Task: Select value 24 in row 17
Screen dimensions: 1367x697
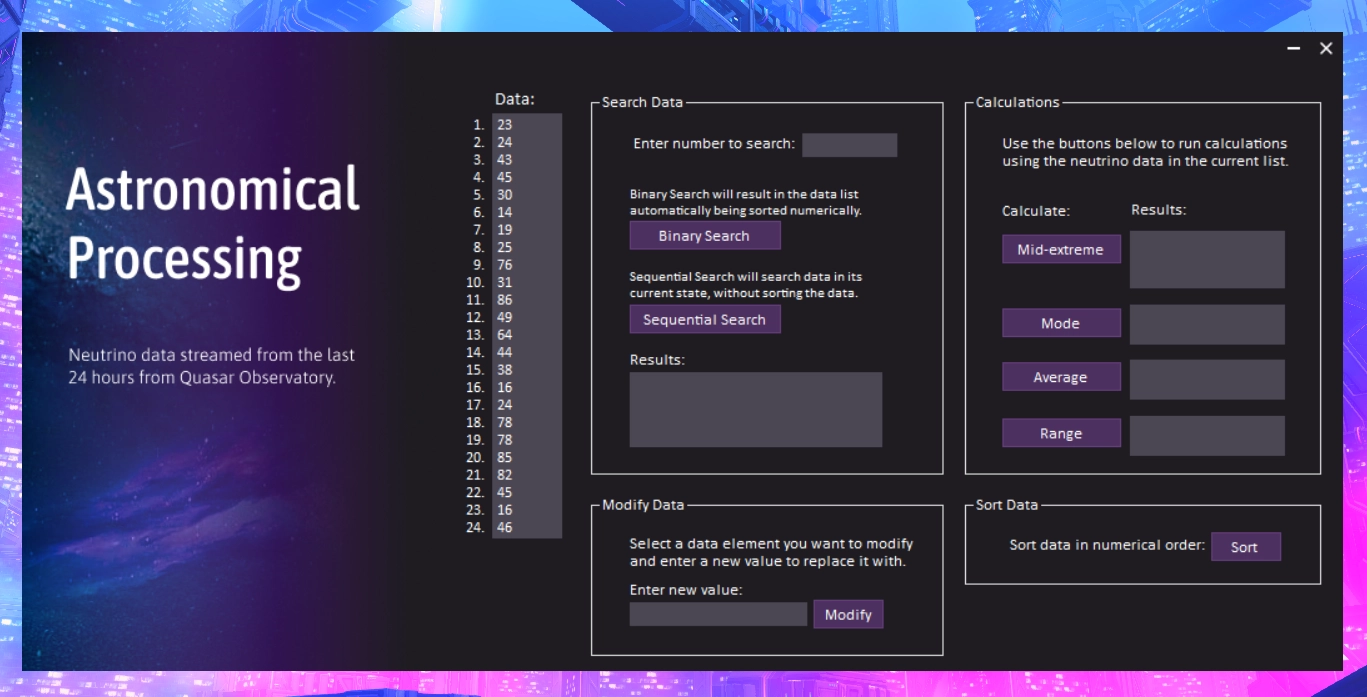Action: [x=527, y=405]
